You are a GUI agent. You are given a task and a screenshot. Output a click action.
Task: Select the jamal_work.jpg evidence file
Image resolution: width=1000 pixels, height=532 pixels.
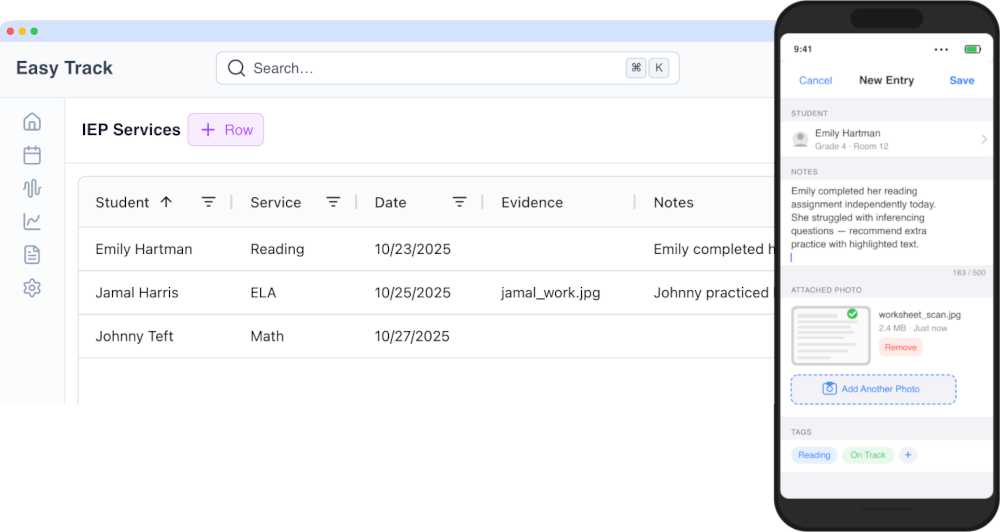point(550,293)
